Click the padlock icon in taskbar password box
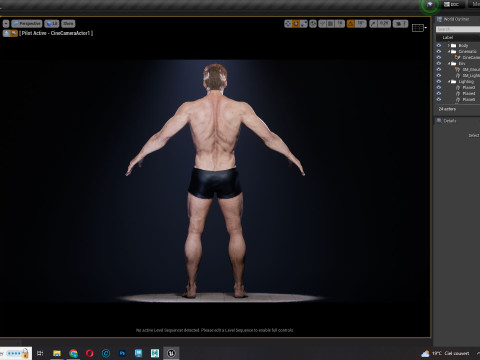The image size is (480, 360). (x=25, y=353)
